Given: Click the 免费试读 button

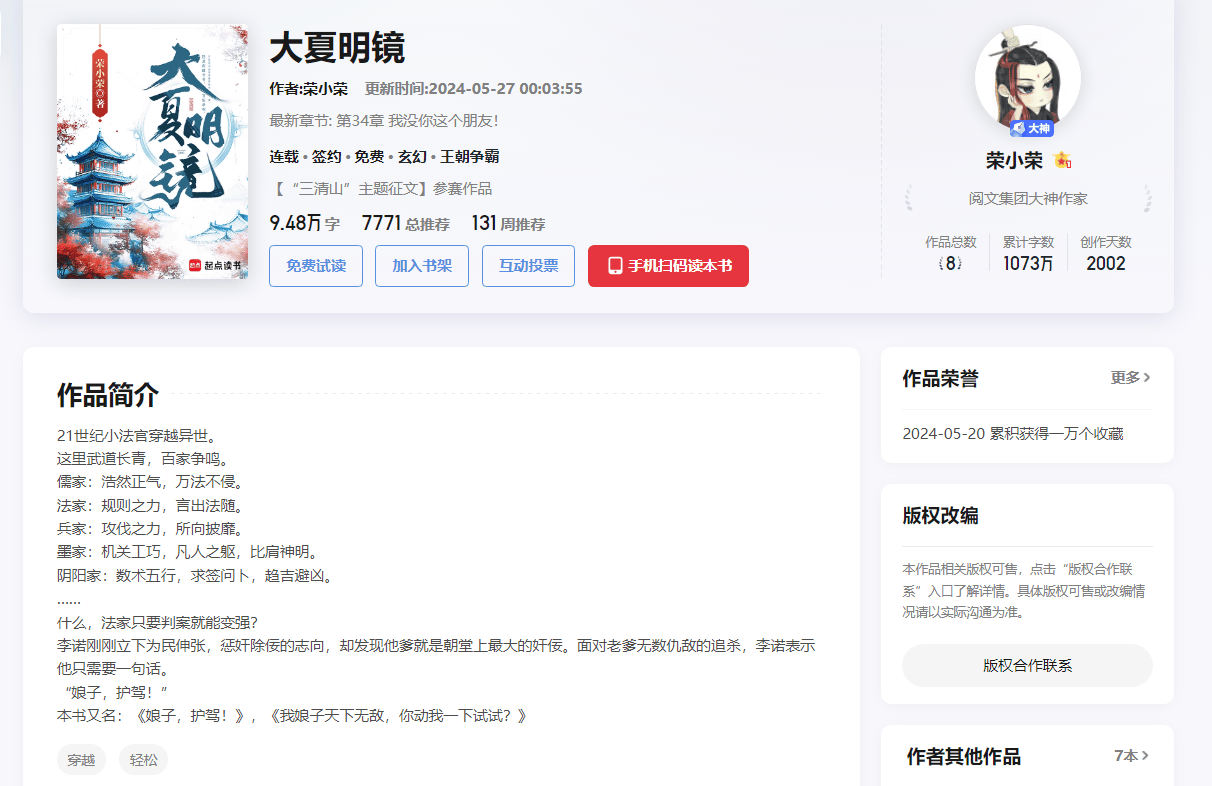Looking at the screenshot, I should tap(316, 266).
